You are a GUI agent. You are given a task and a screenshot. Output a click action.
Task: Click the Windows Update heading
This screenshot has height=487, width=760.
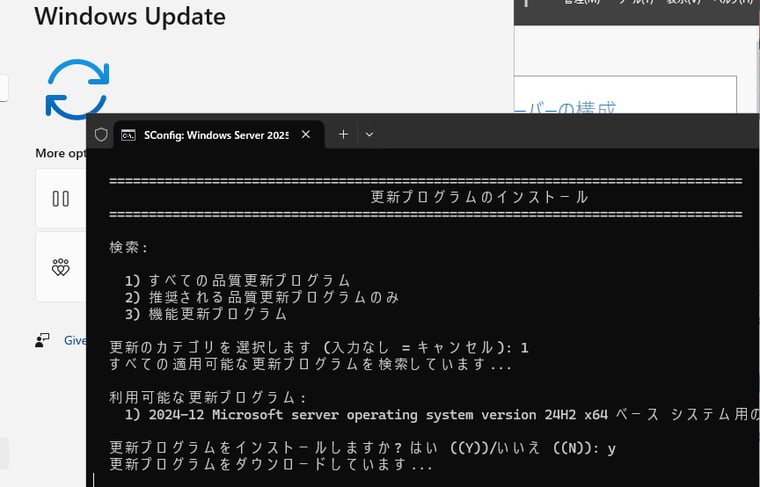pos(130,16)
